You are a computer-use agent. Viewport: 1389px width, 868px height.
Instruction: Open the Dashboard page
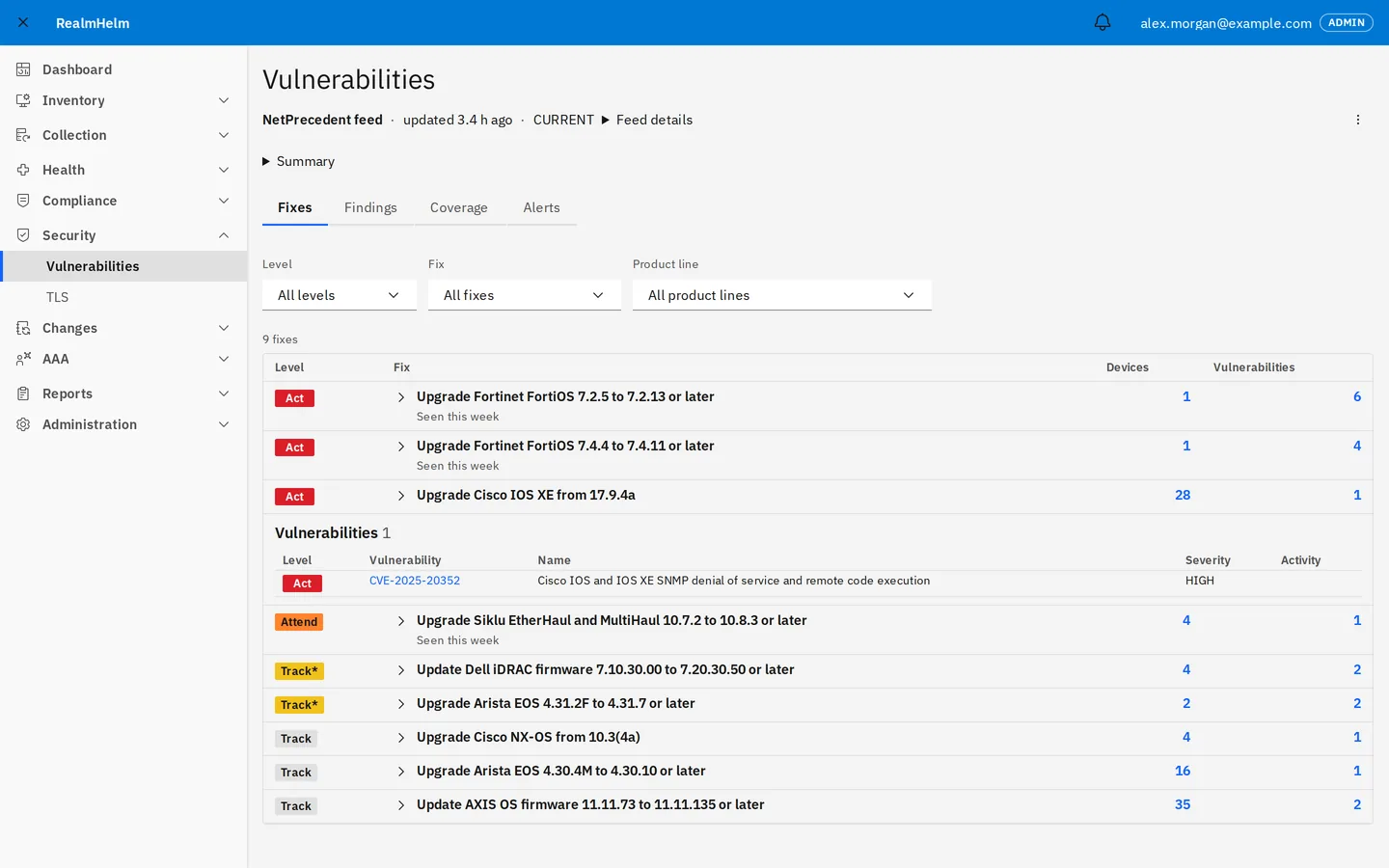pos(123,69)
